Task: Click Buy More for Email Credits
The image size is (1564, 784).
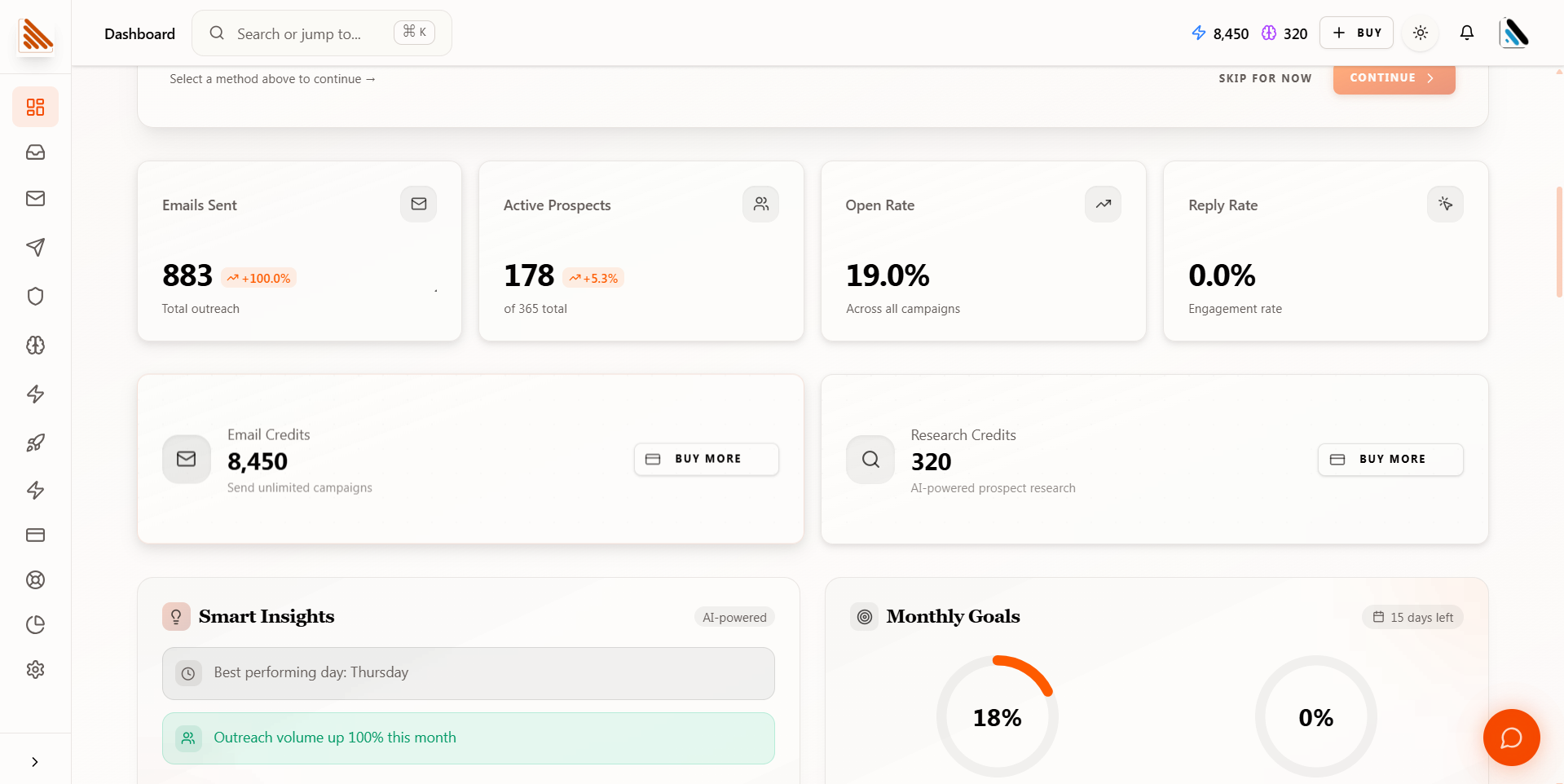Action: 706,459
